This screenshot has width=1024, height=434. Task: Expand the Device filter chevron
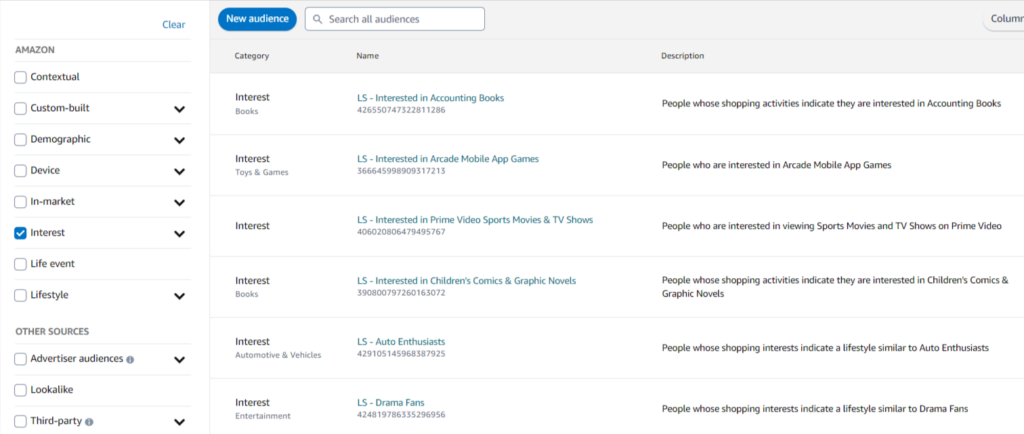[x=180, y=172]
